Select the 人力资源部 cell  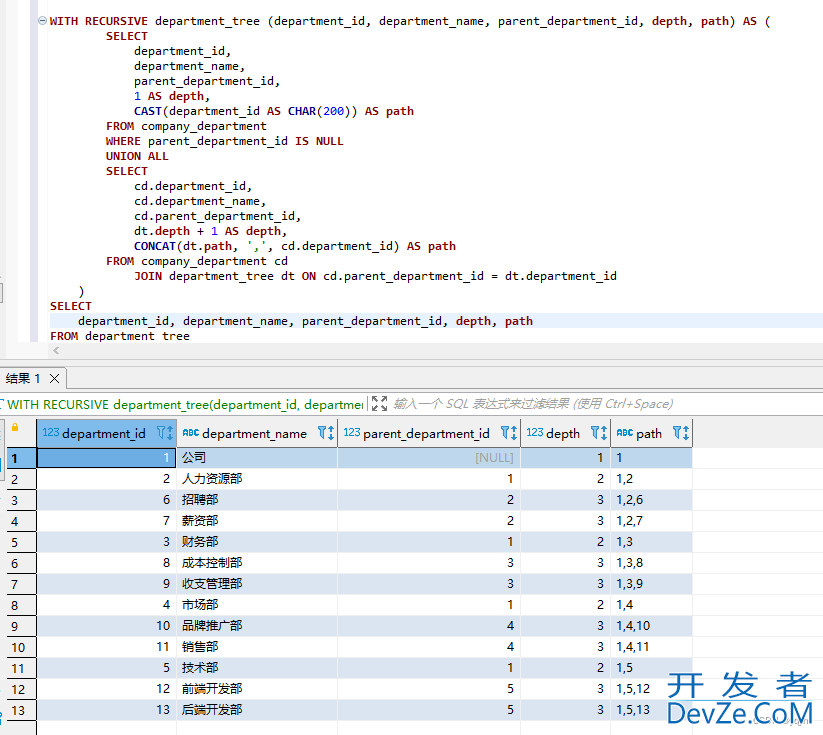(257, 479)
